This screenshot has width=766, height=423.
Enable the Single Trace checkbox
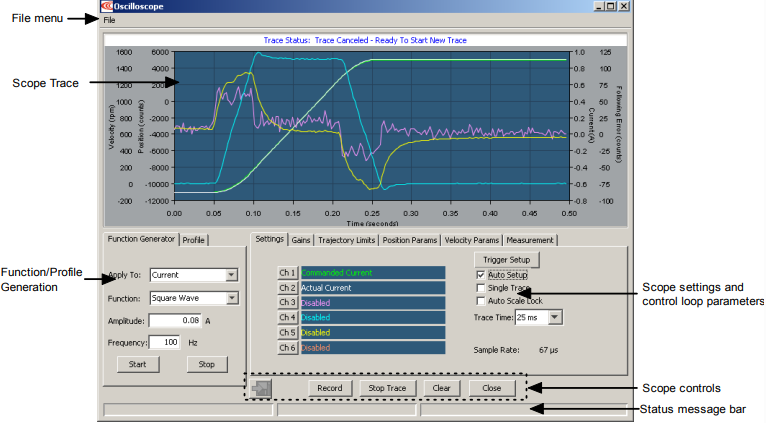(481, 288)
